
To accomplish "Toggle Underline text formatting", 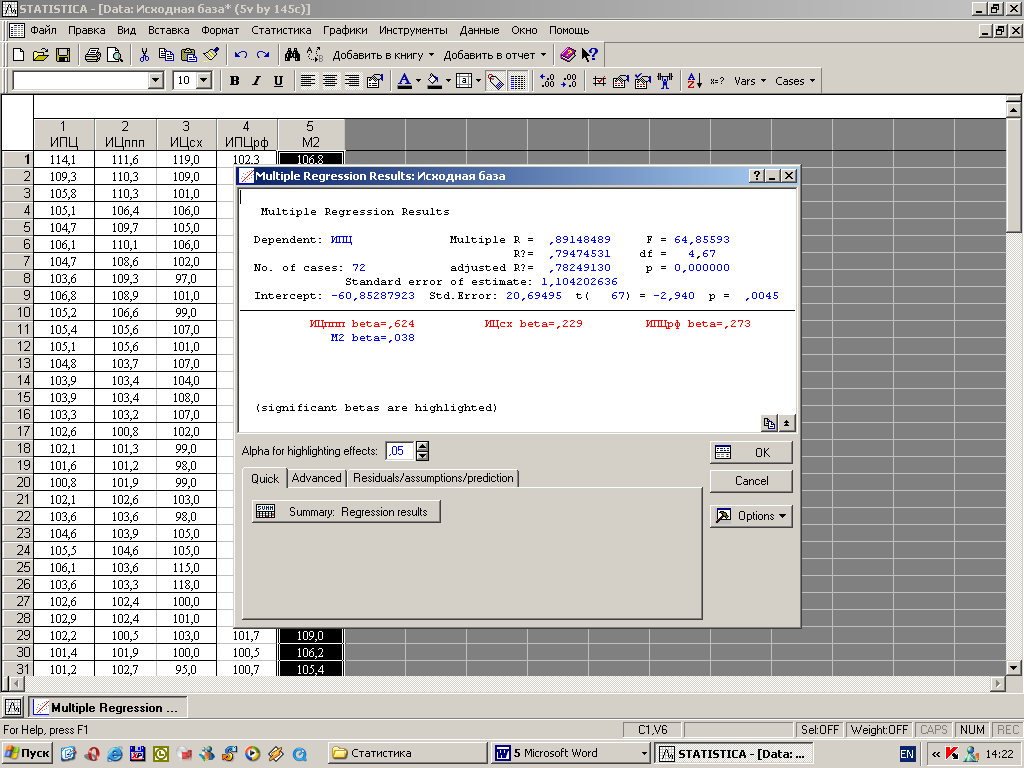I will click(x=278, y=81).
